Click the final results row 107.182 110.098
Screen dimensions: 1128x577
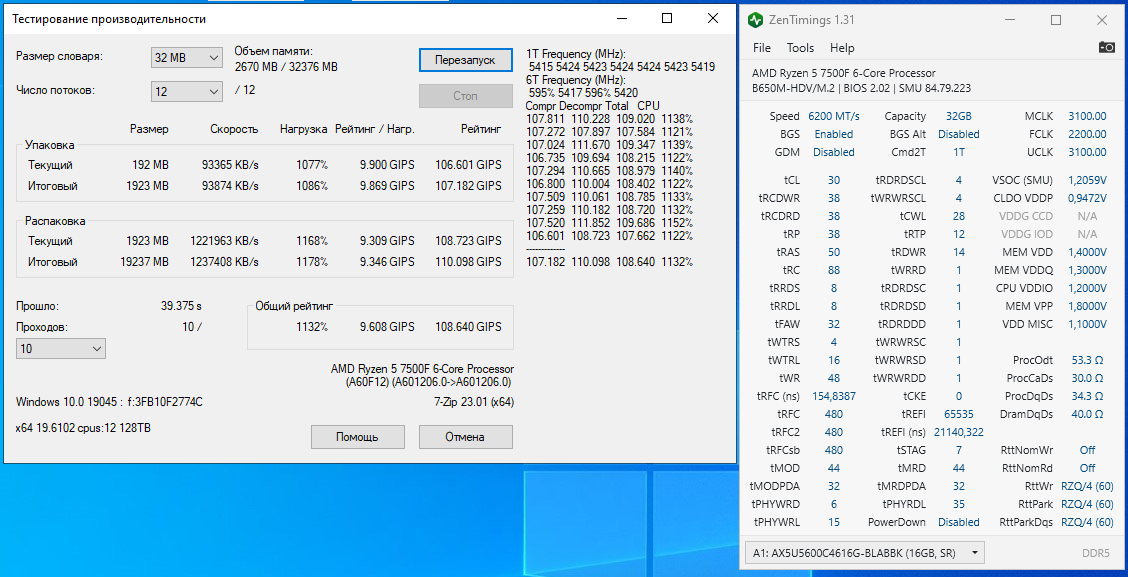610,261
